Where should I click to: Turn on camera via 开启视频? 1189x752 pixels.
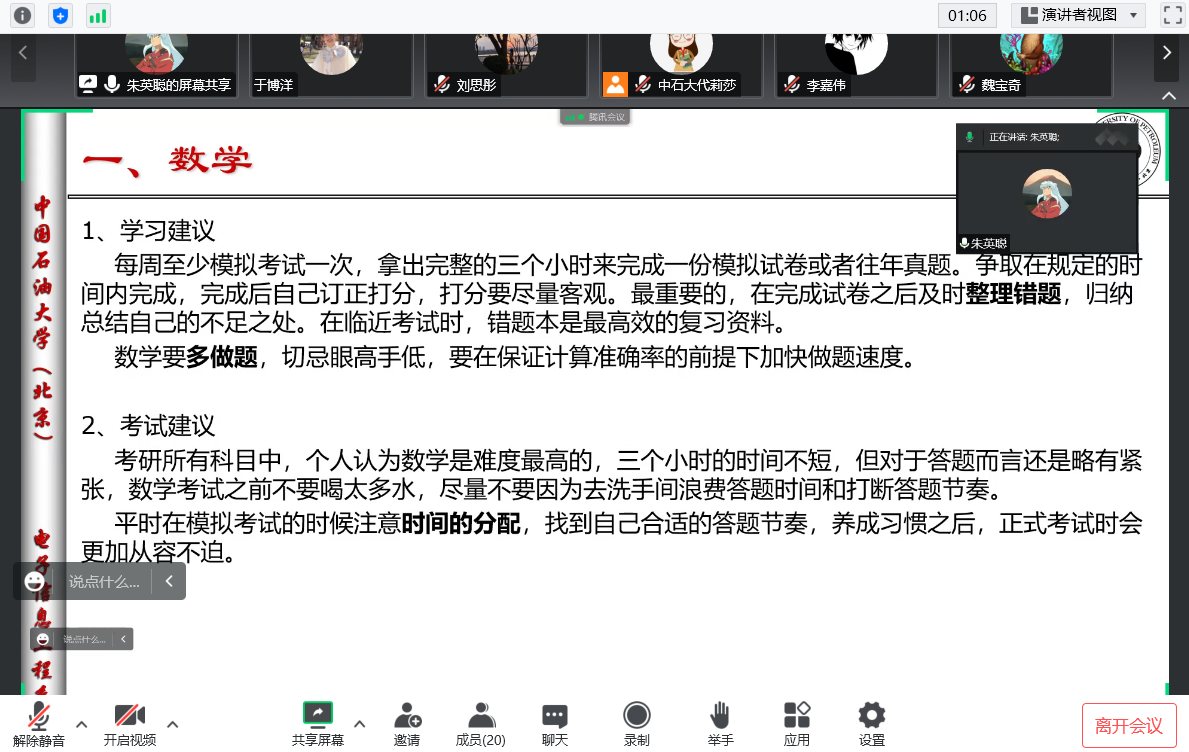point(129,722)
